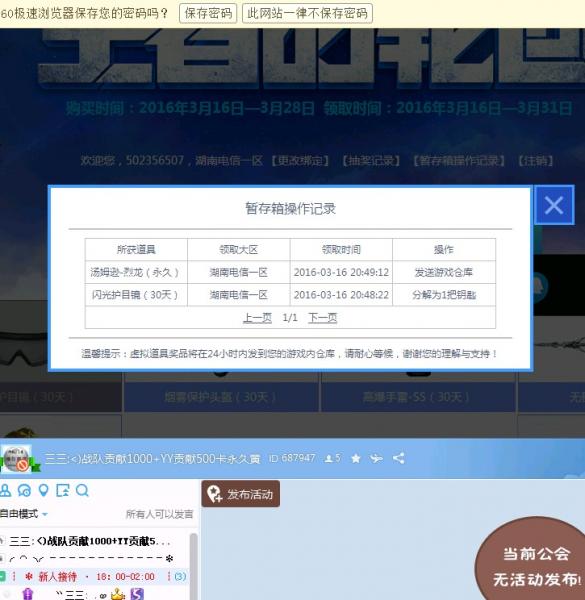Click the 保存密码 button
The width and height of the screenshot is (585, 600).
[x=208, y=13]
